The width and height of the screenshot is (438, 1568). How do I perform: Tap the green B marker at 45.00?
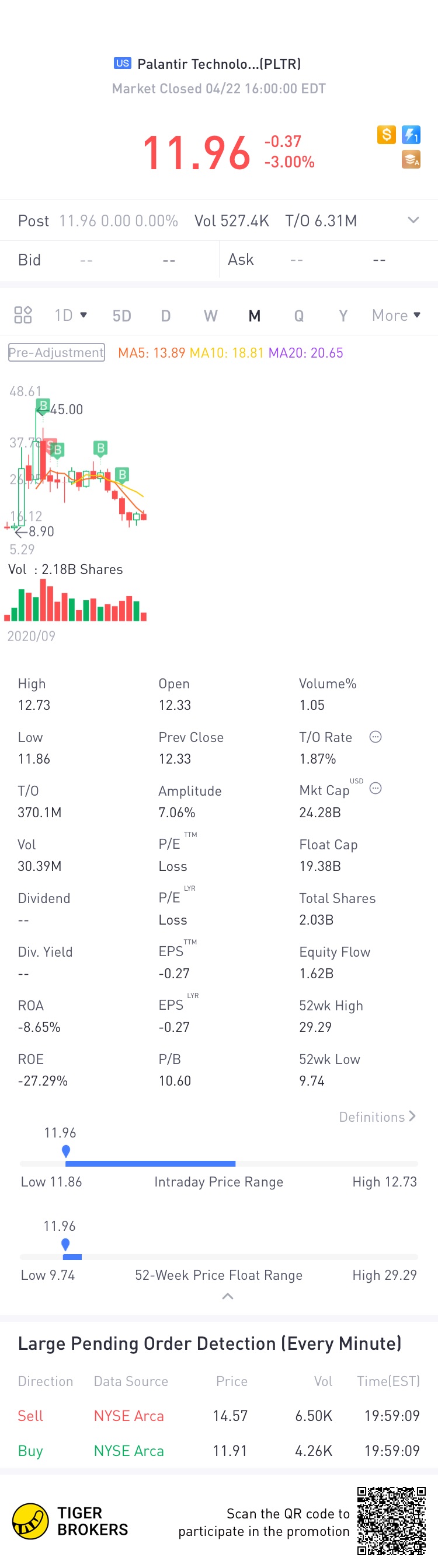(43, 405)
